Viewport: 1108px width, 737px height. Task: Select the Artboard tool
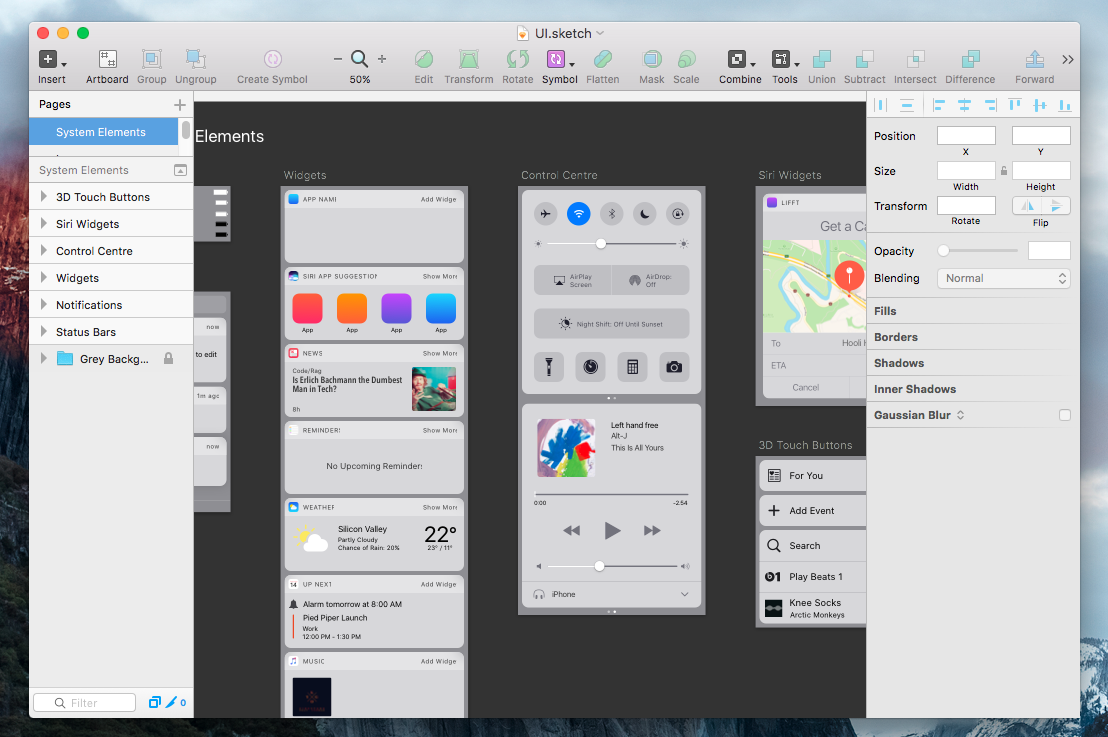pos(107,60)
